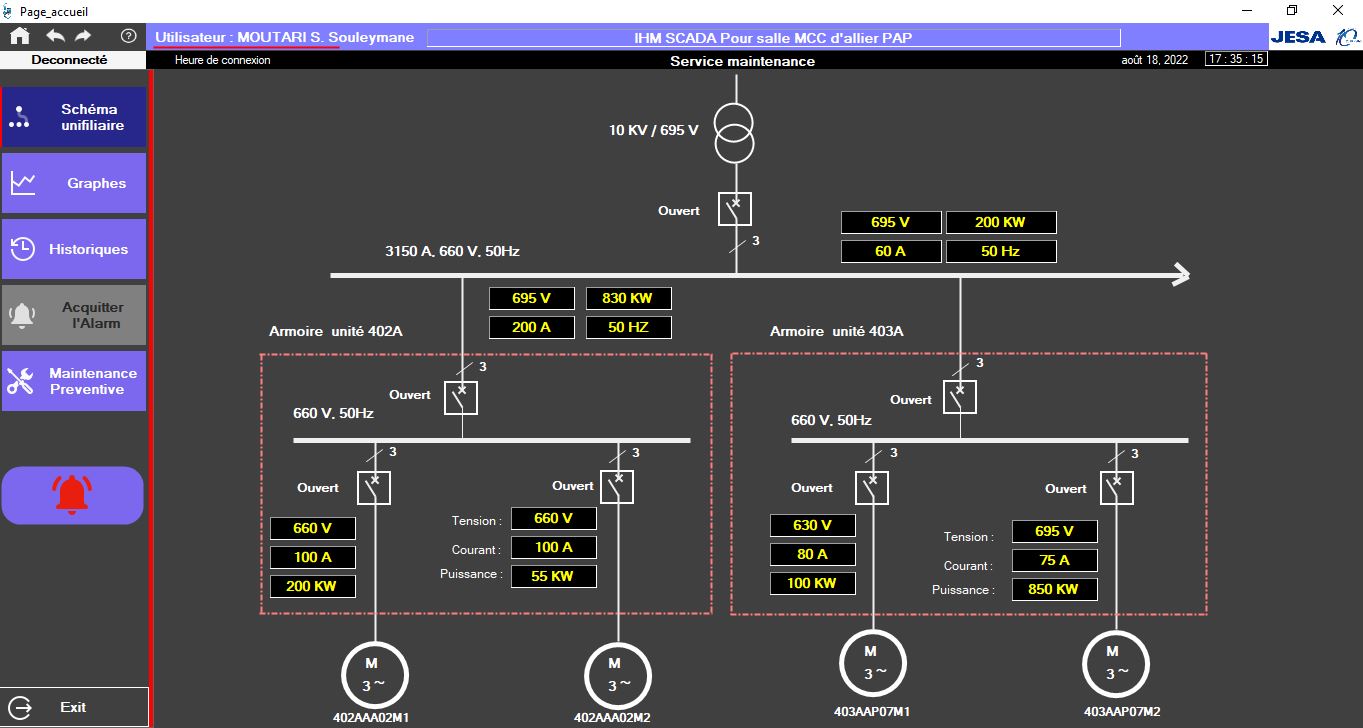This screenshot has height=728, width=1363.
Task: Click the JESA logo
Action: (1297, 37)
